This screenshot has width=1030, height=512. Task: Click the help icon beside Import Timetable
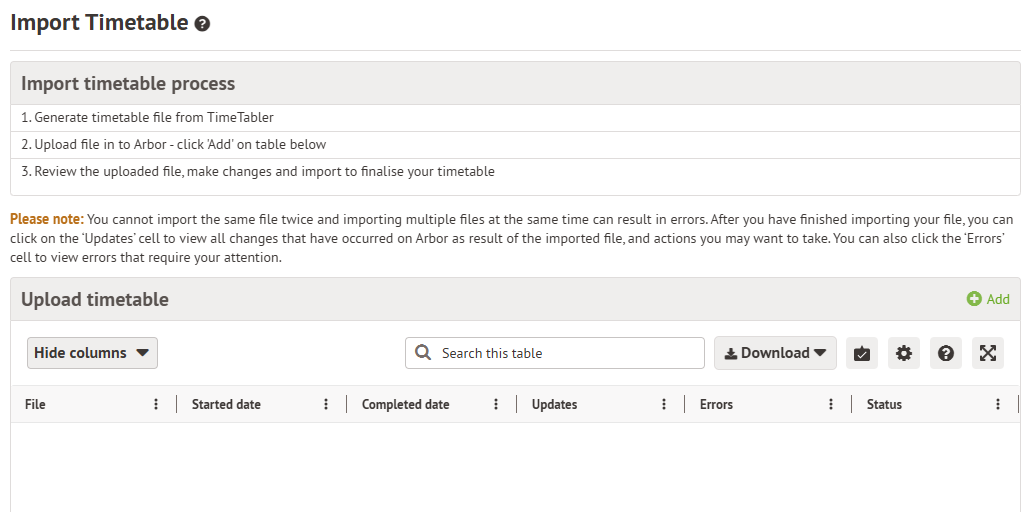202,24
